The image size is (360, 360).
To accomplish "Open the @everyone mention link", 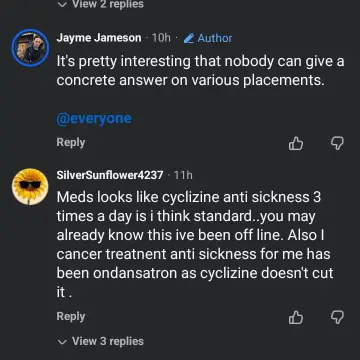I will point(94,118).
